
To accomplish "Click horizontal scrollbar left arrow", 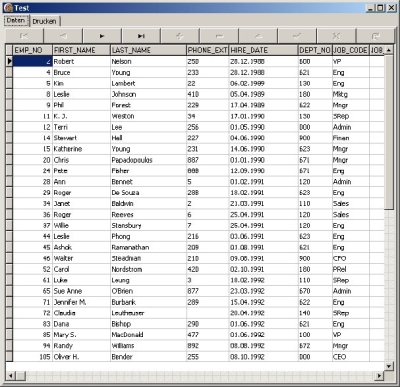I will (10, 376).
